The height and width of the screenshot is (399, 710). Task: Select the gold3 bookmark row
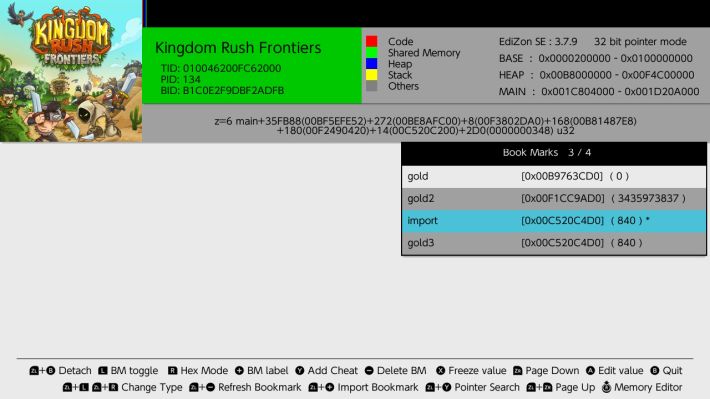tap(554, 243)
